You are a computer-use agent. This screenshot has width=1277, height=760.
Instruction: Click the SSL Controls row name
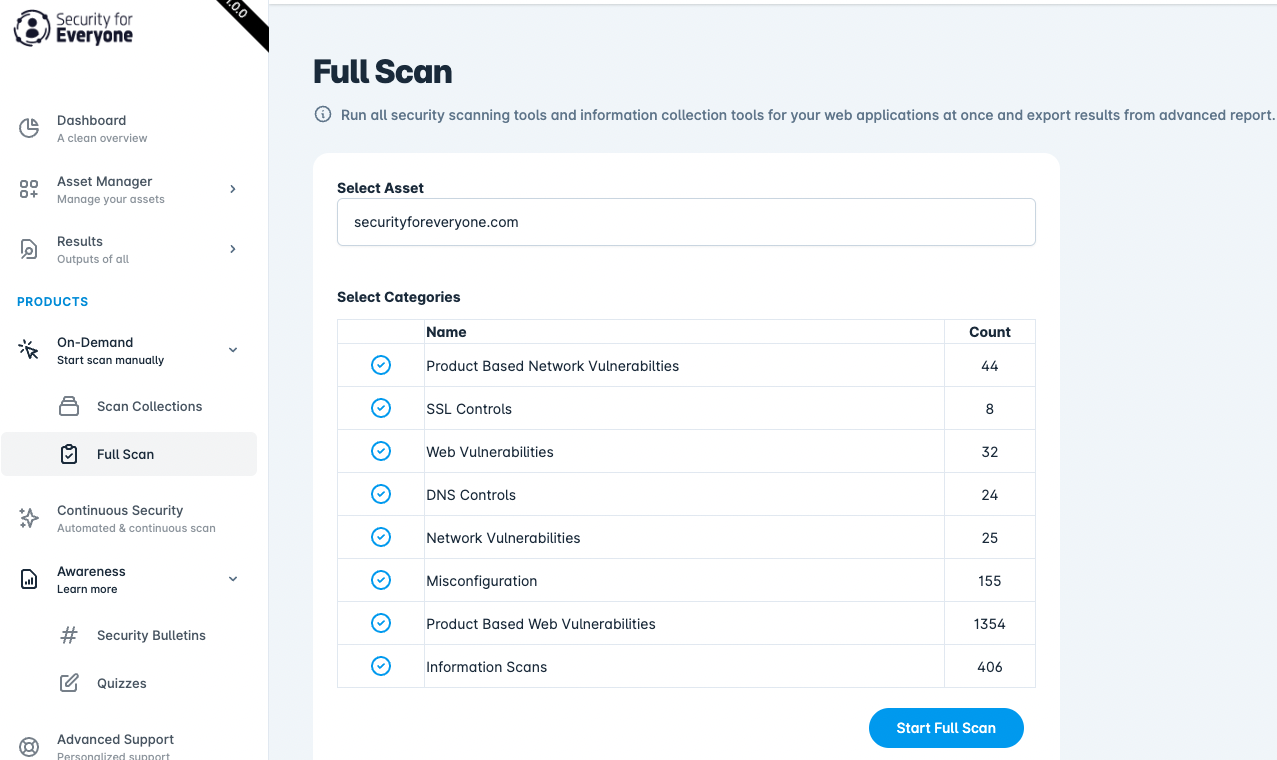(x=469, y=409)
